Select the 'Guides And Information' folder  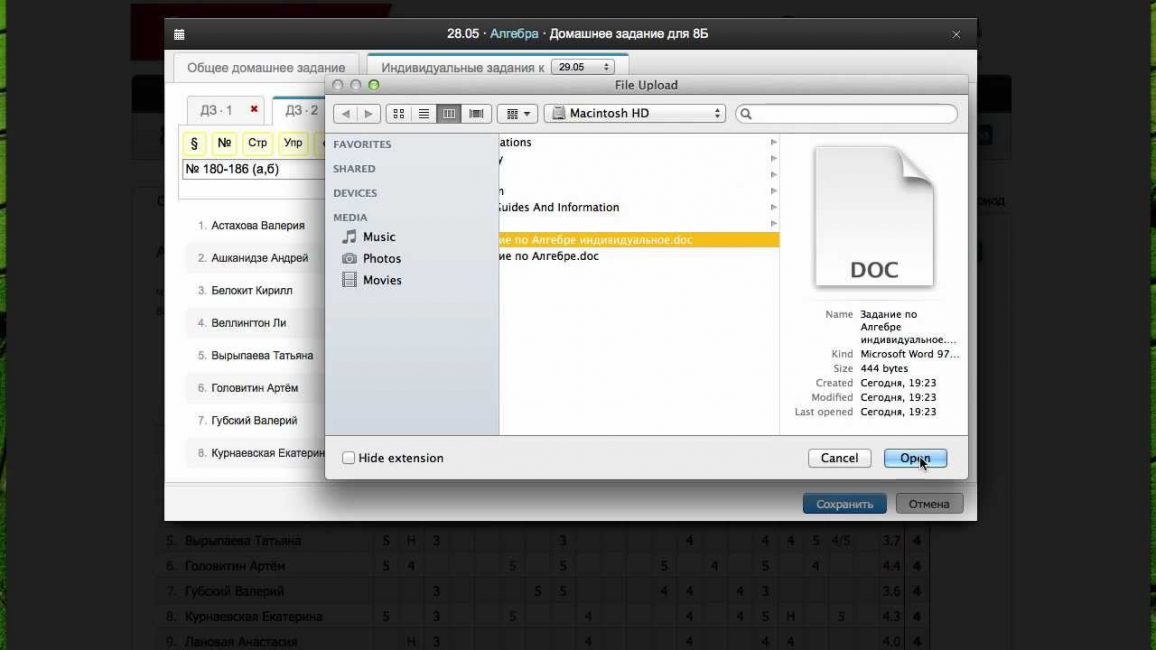pos(638,207)
